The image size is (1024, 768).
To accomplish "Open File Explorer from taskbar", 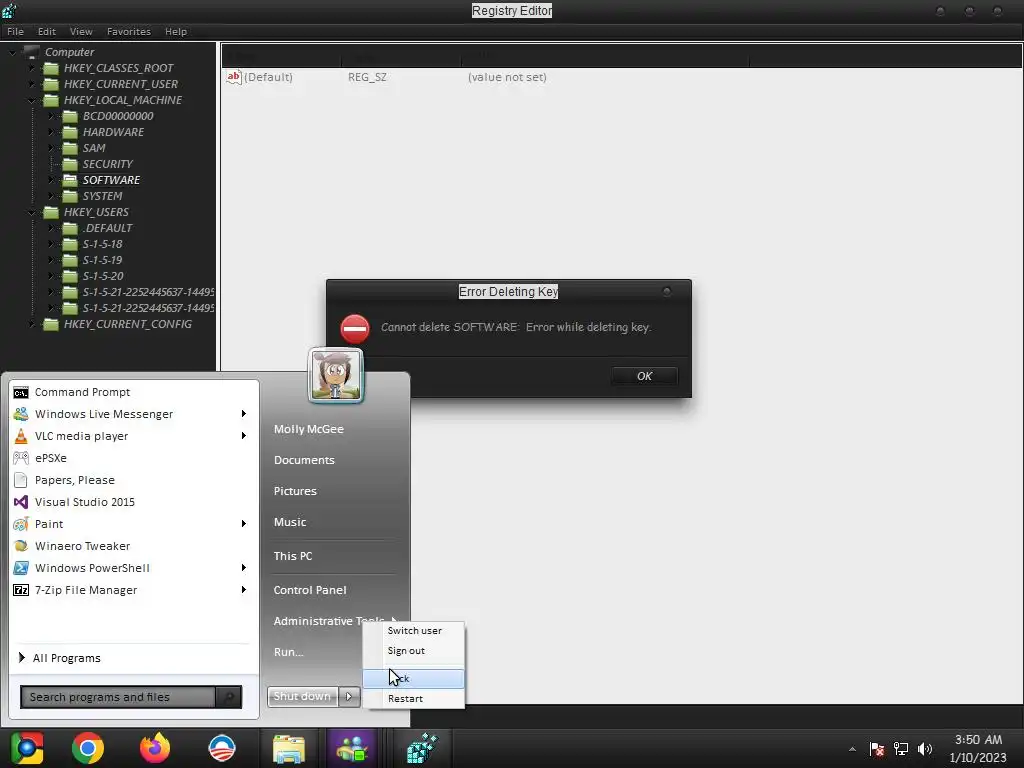I will click(x=289, y=748).
